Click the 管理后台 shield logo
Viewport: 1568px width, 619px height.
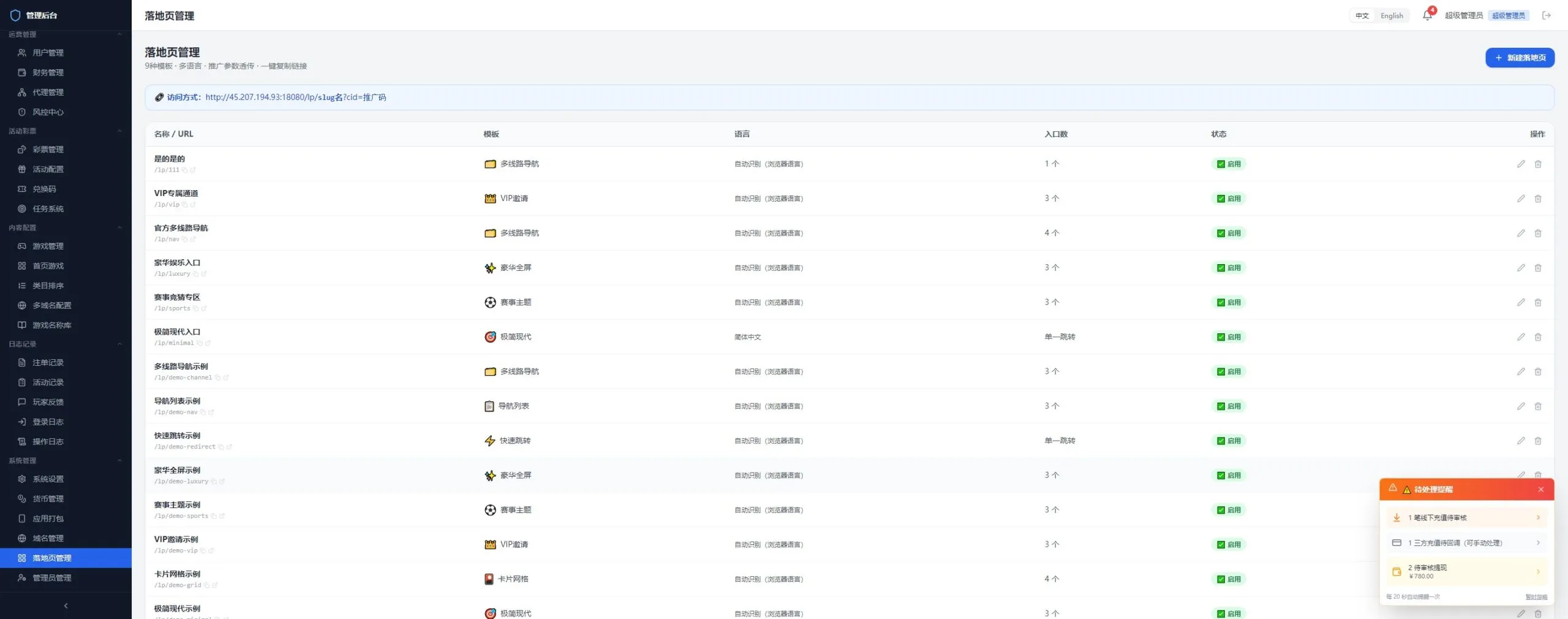click(15, 15)
